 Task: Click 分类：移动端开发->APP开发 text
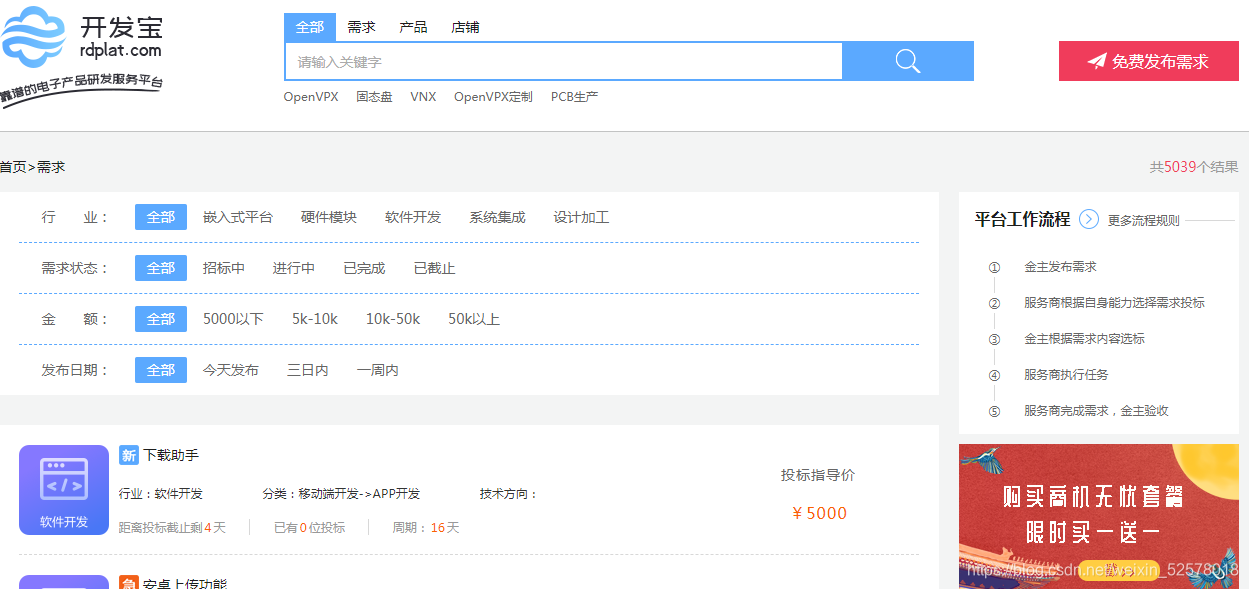click(341, 494)
